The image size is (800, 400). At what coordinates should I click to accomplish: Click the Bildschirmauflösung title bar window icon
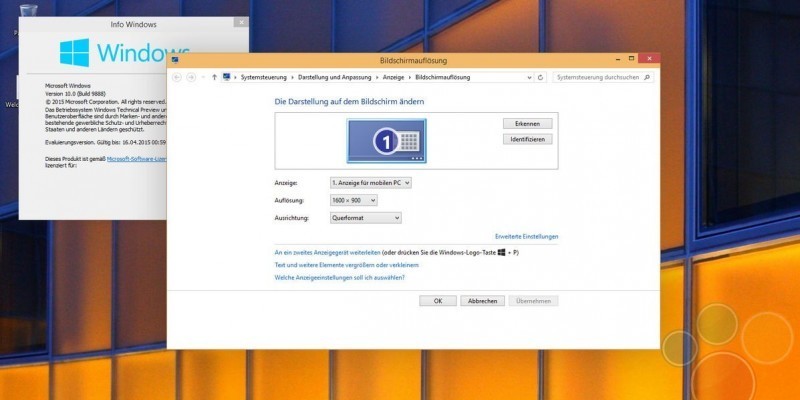[x=175, y=60]
